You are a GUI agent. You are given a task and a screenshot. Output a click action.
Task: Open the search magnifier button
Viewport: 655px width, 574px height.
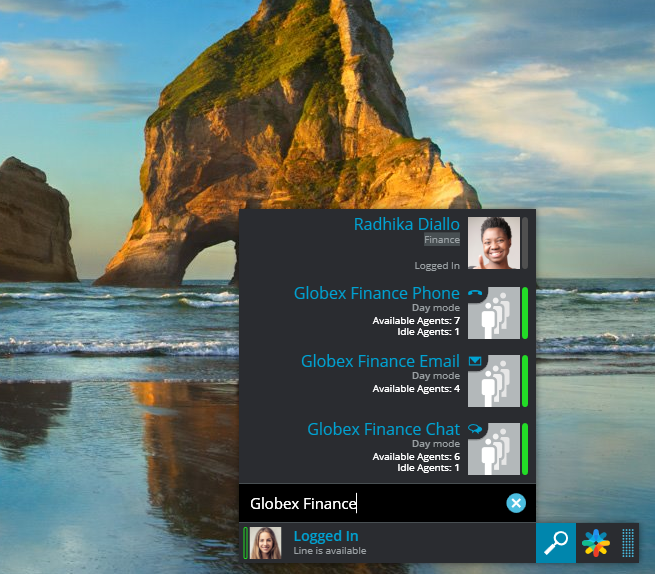[556, 543]
